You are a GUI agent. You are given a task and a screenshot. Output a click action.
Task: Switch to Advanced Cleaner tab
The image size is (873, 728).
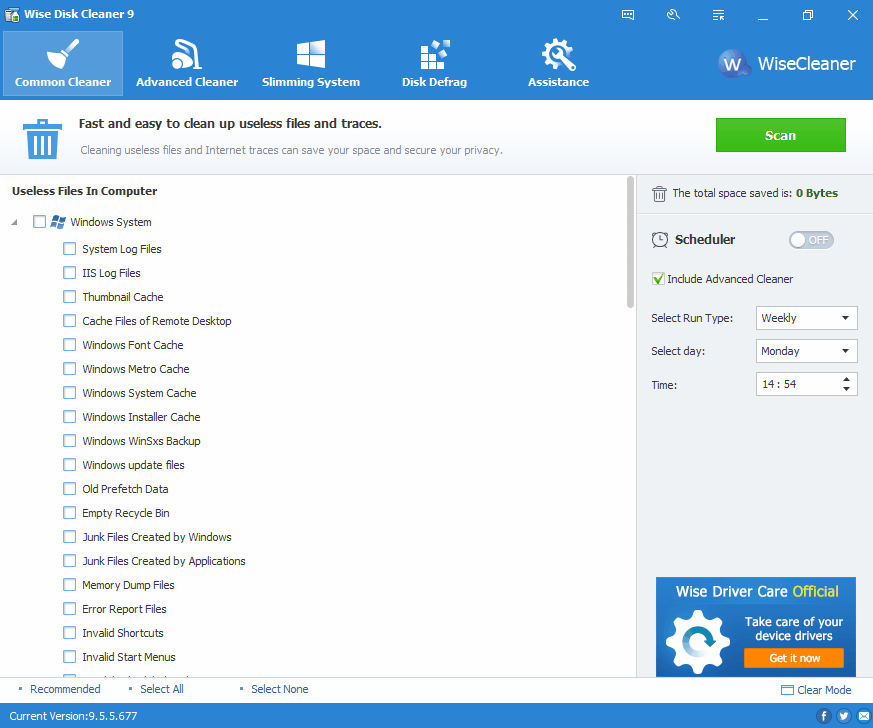pos(187,63)
